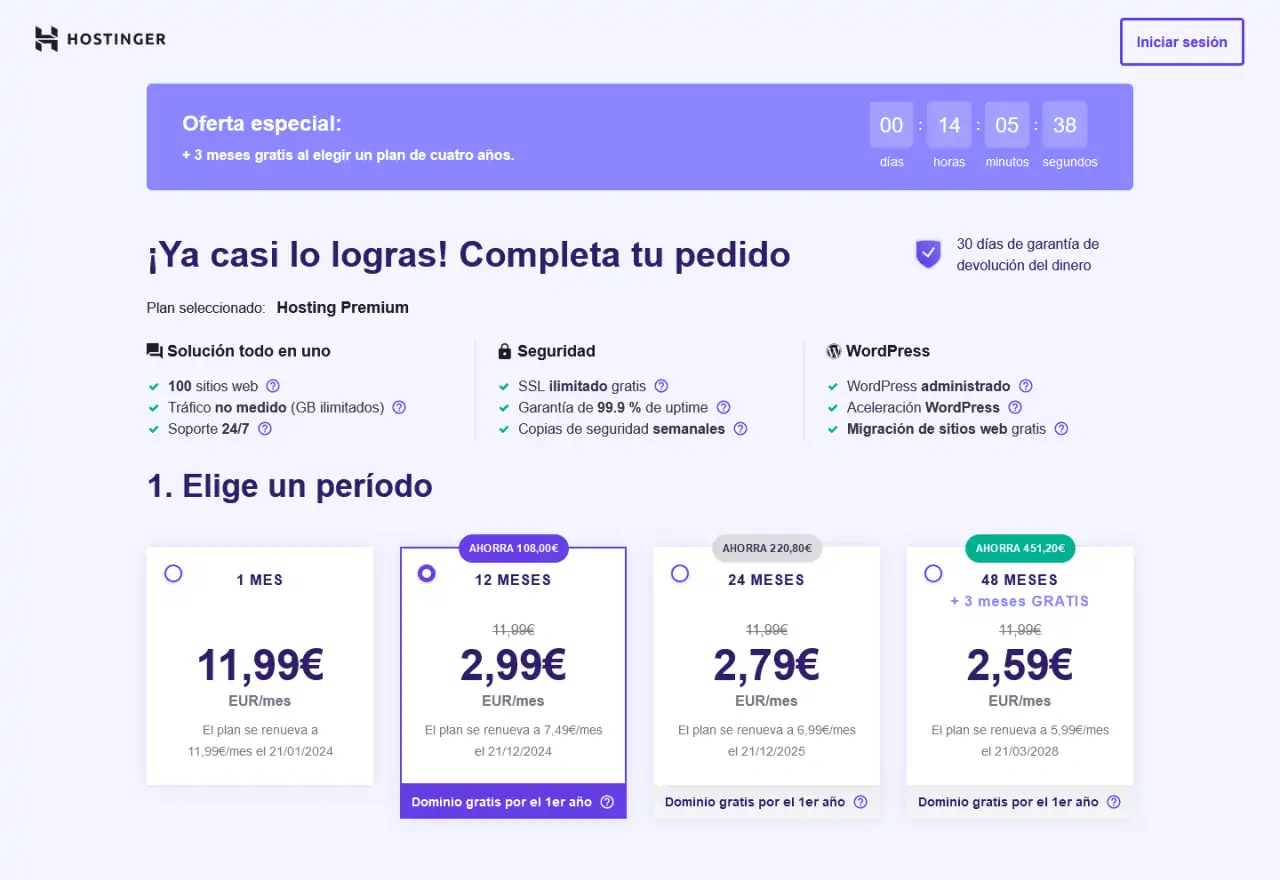
Task: Click '30 días de garantía de devolución' text
Action: pos(1028,254)
